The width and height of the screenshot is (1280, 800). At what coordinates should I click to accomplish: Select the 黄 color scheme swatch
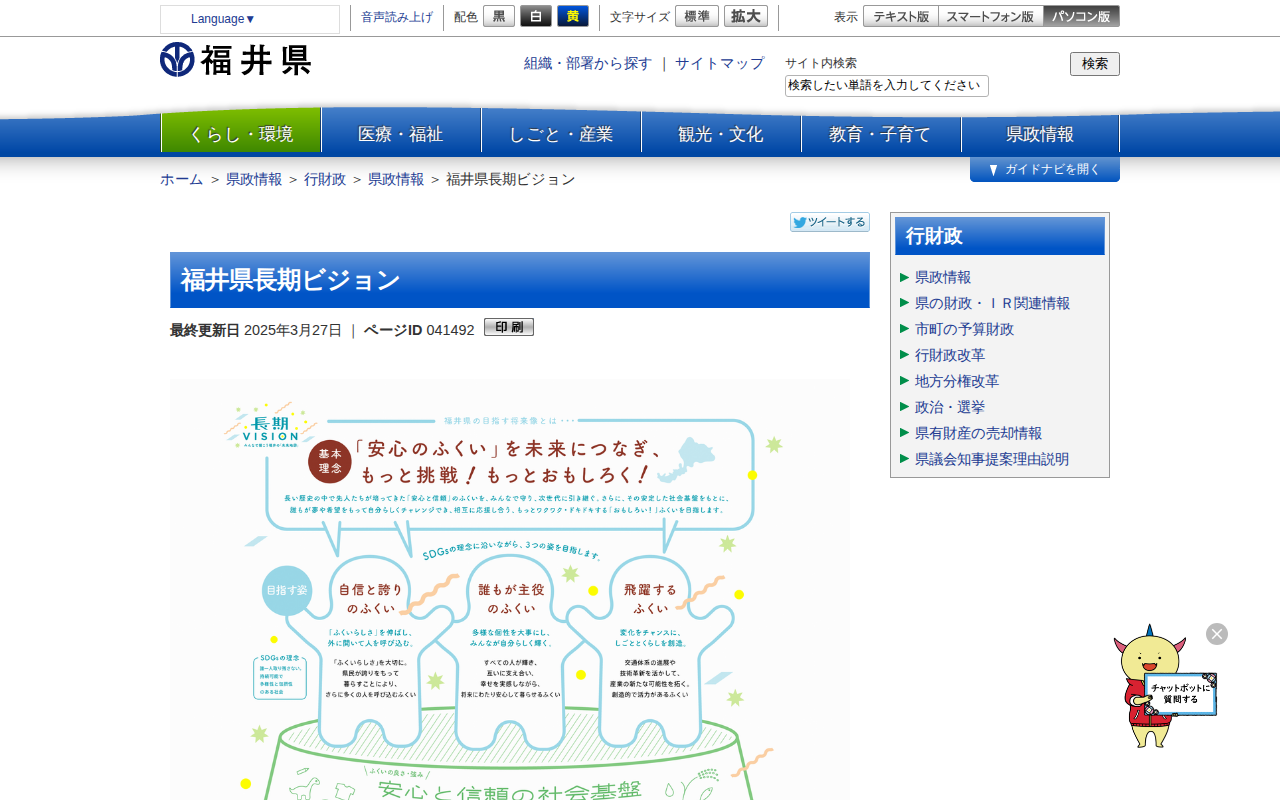(x=573, y=16)
